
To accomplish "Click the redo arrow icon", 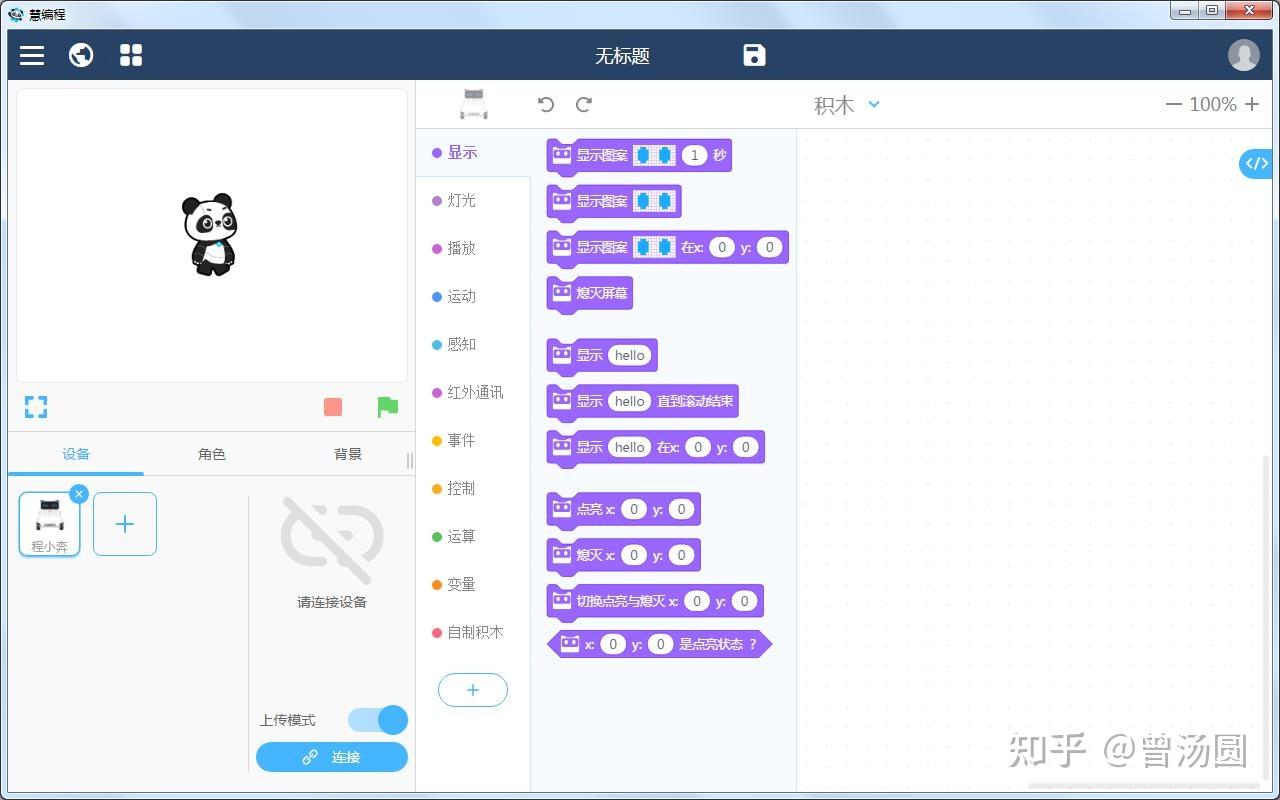I will click(583, 104).
